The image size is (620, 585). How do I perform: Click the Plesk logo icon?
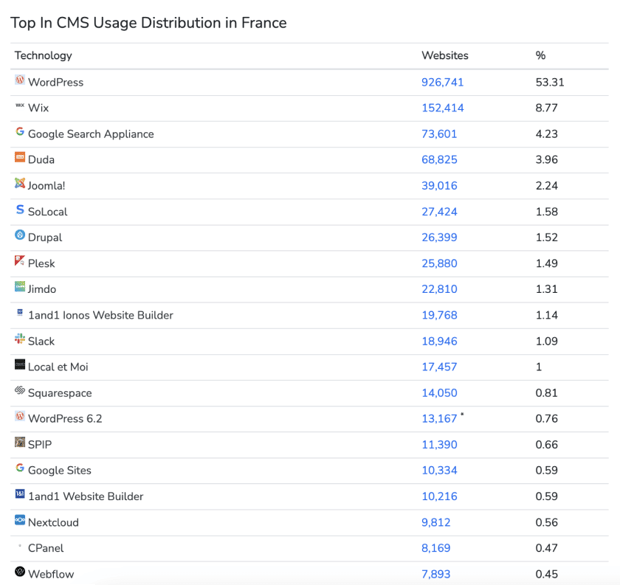pyautogui.click(x=20, y=261)
